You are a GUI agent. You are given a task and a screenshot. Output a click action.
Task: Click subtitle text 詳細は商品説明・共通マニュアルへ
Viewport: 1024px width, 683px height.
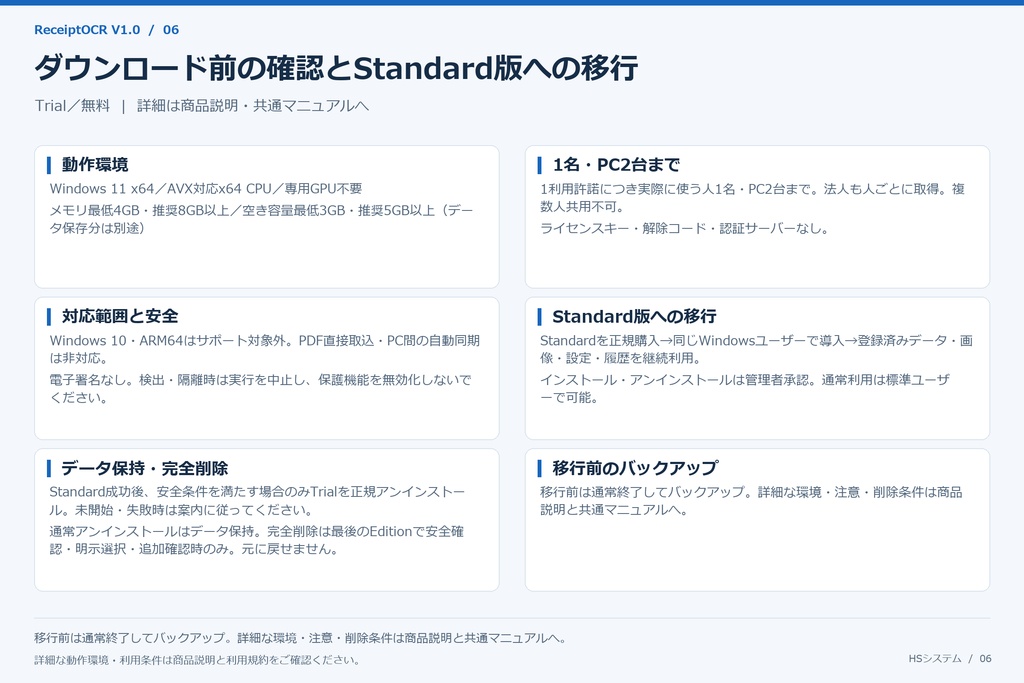253,106
